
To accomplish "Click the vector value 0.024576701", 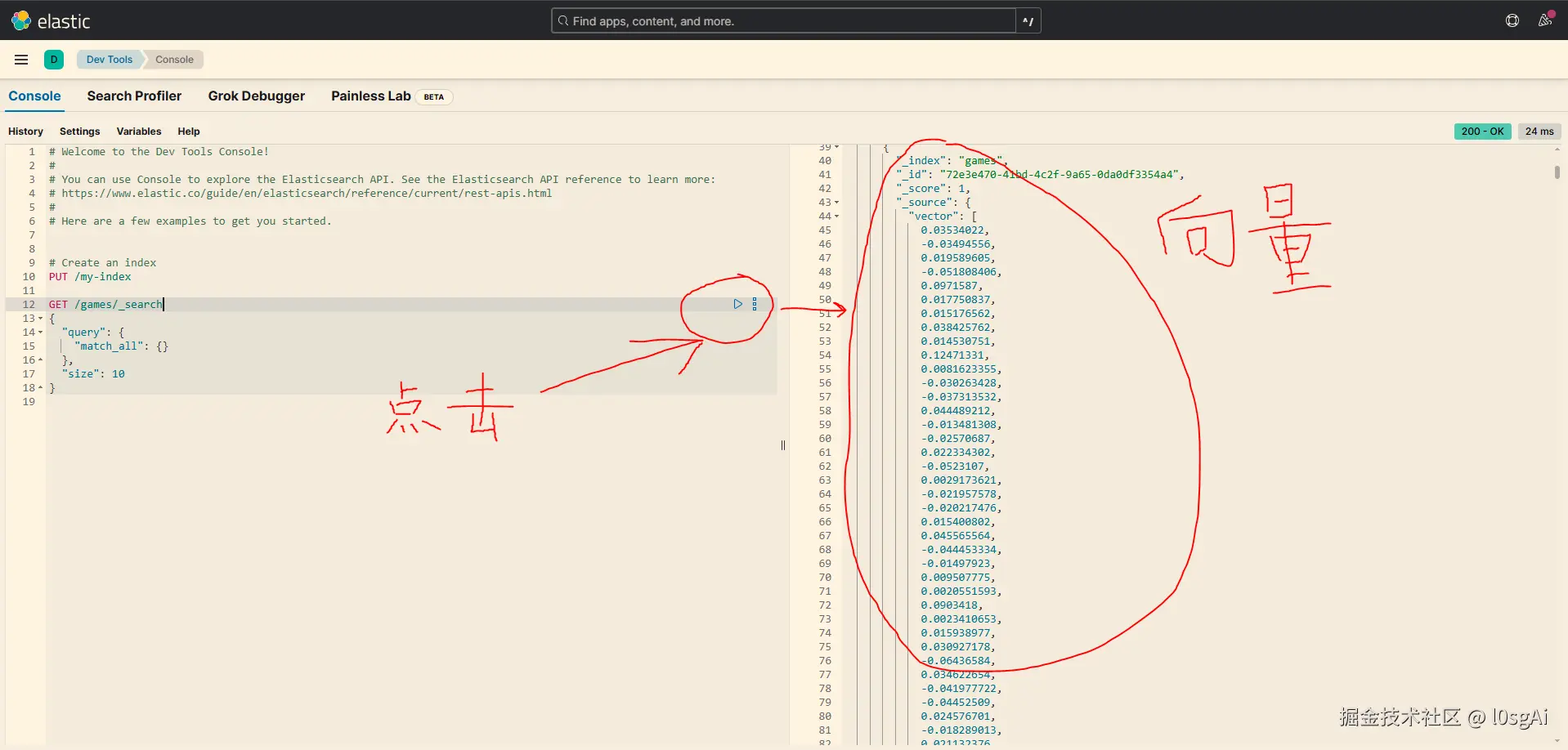I will [958, 717].
